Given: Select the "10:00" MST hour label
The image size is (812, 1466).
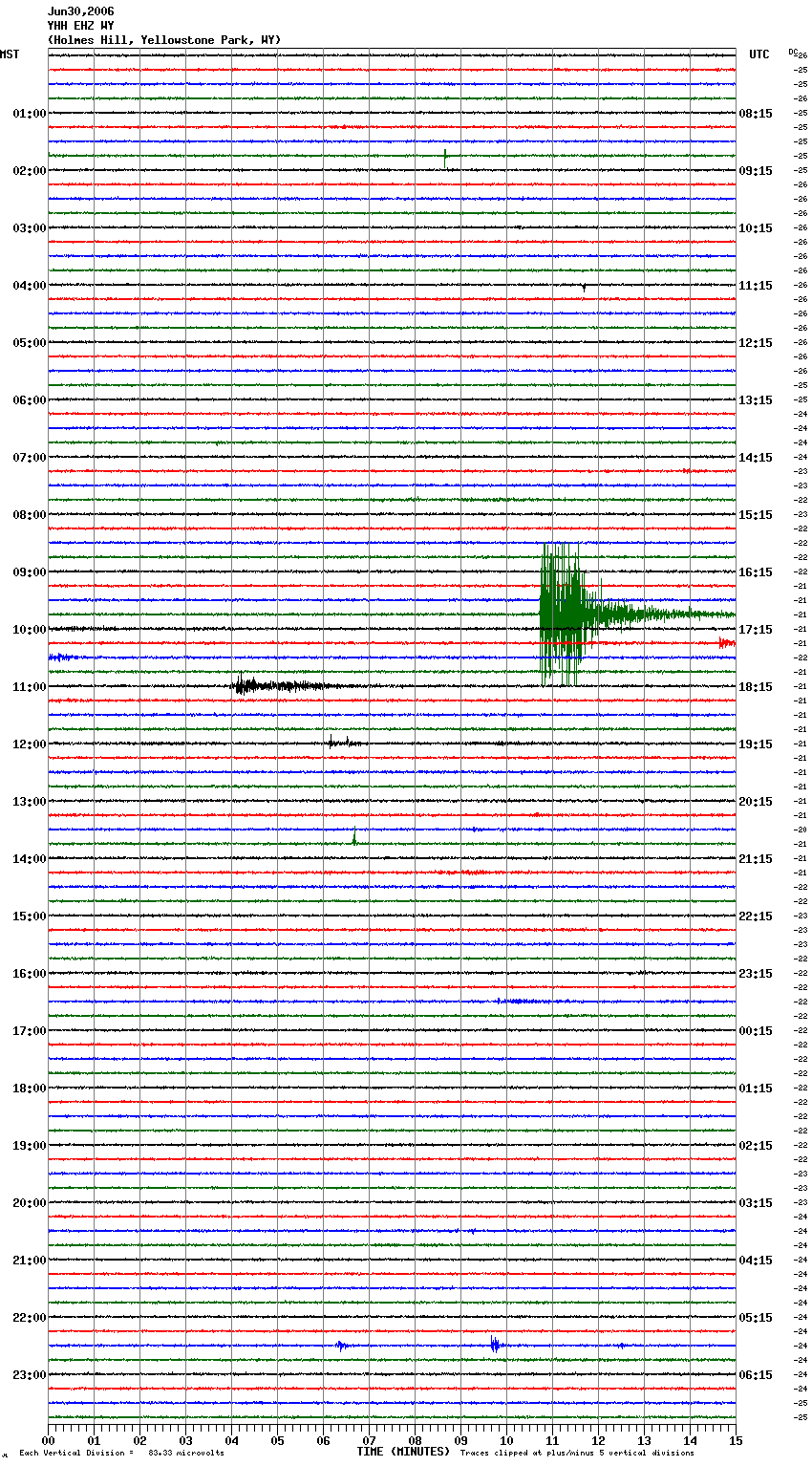Looking at the screenshot, I should [30, 630].
